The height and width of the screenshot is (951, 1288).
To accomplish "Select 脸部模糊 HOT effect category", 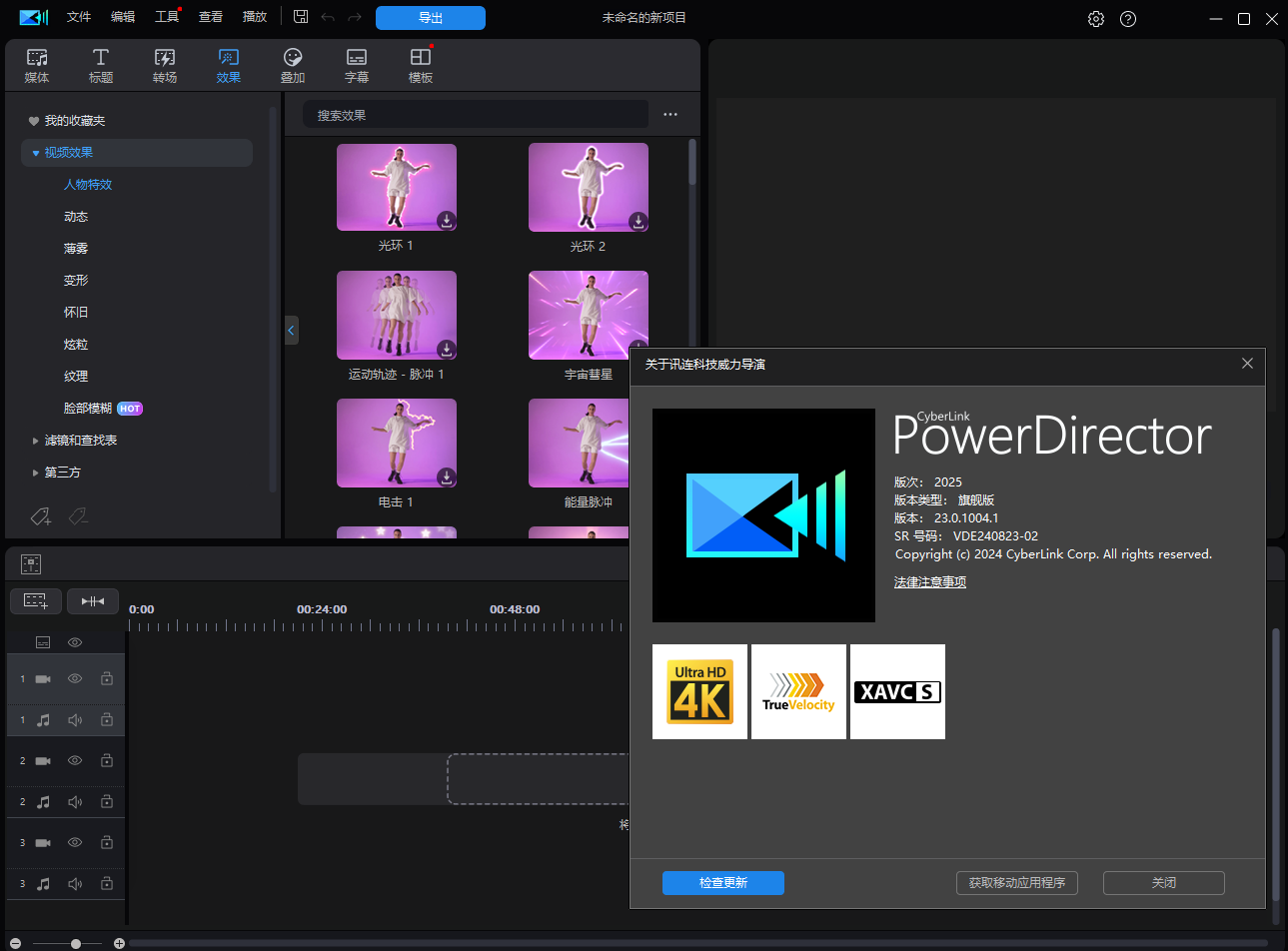I will coord(103,409).
